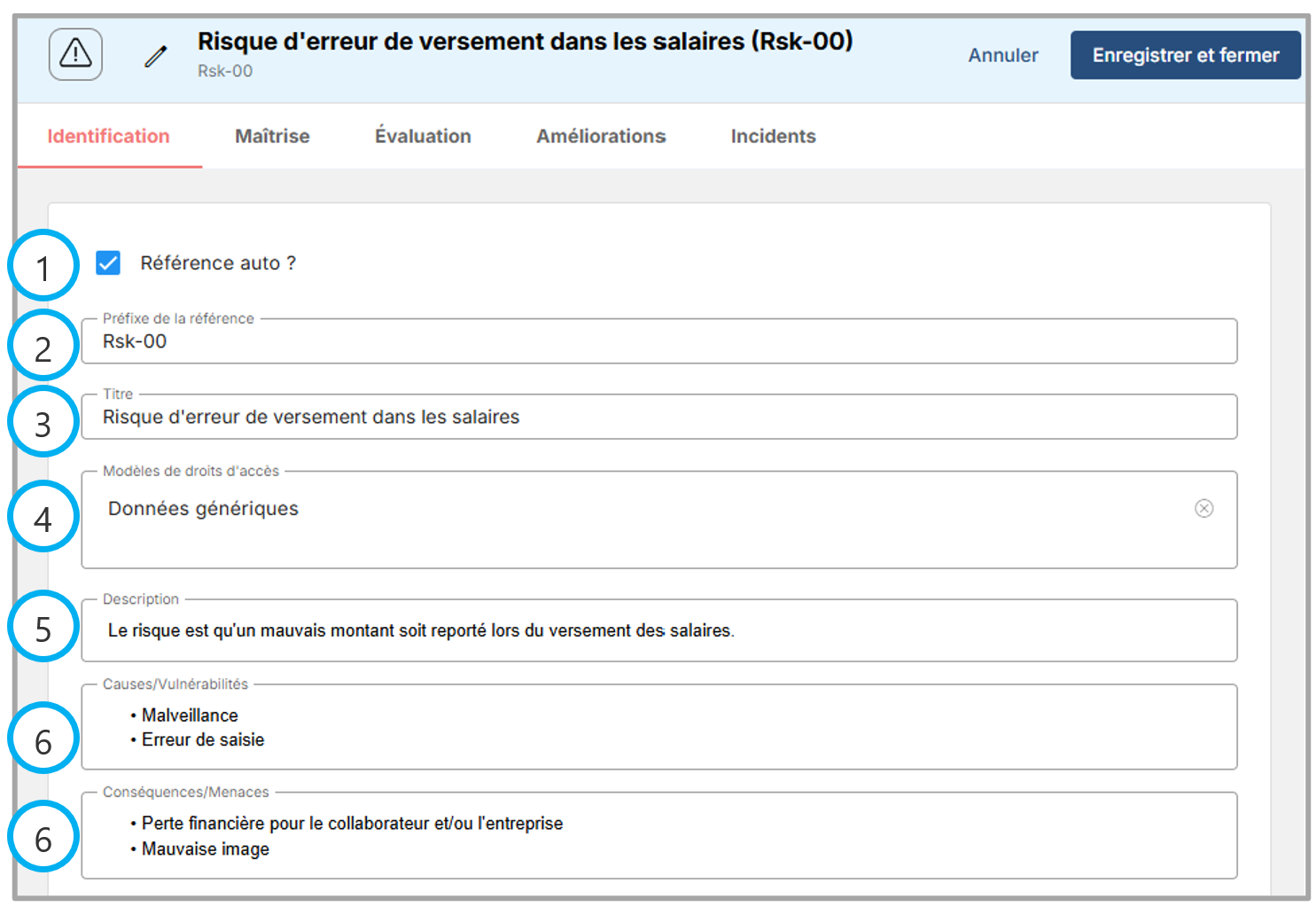Open the Maîtrise tab
This screenshot has height=907, width=1316.
pos(272,137)
